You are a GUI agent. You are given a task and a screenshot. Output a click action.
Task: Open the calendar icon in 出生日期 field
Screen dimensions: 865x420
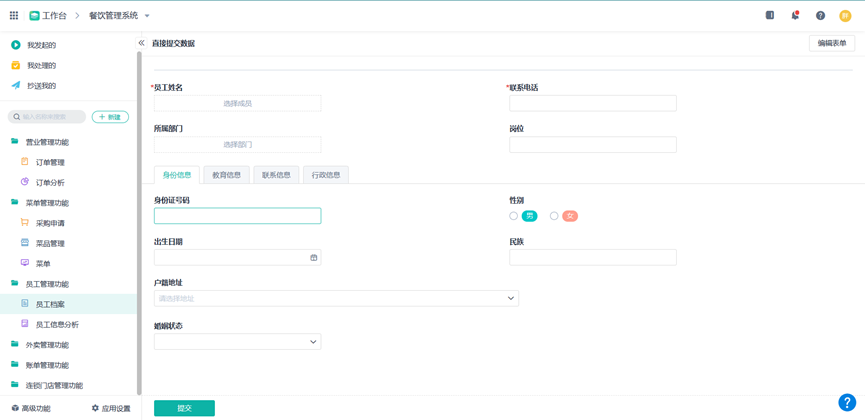click(x=313, y=258)
